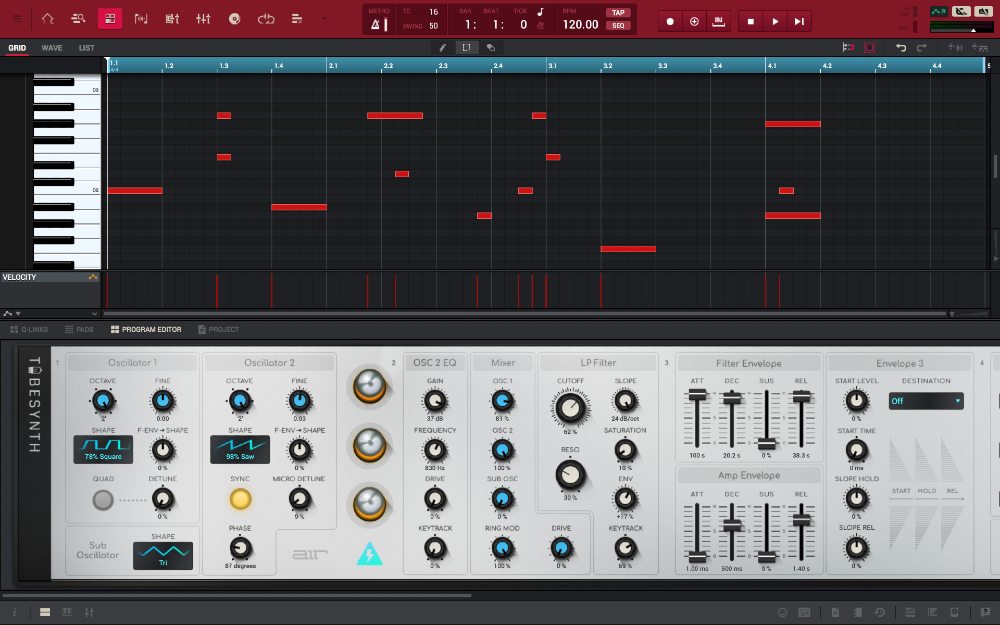
Task: Switch to the WAVE tab
Action: [x=51, y=47]
